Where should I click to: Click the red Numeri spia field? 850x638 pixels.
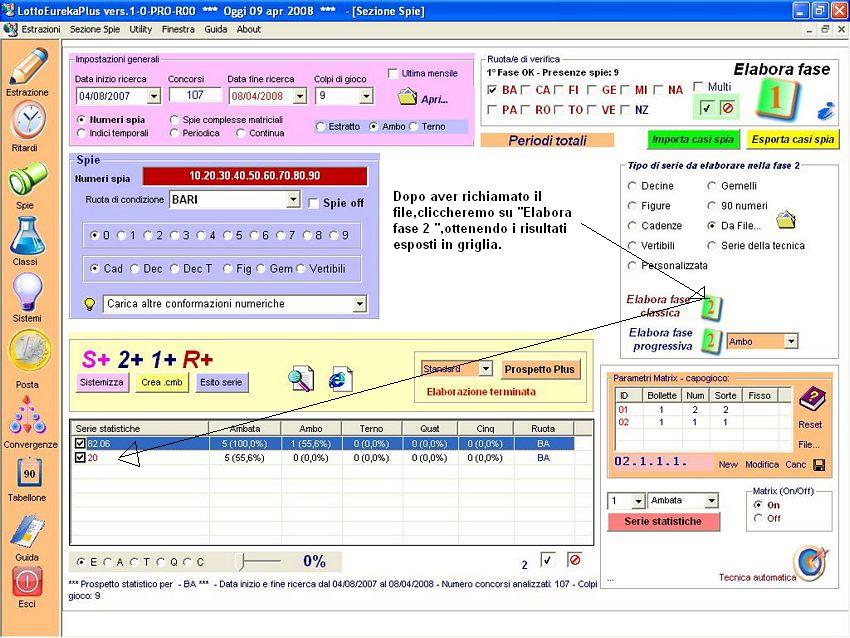[x=254, y=176]
